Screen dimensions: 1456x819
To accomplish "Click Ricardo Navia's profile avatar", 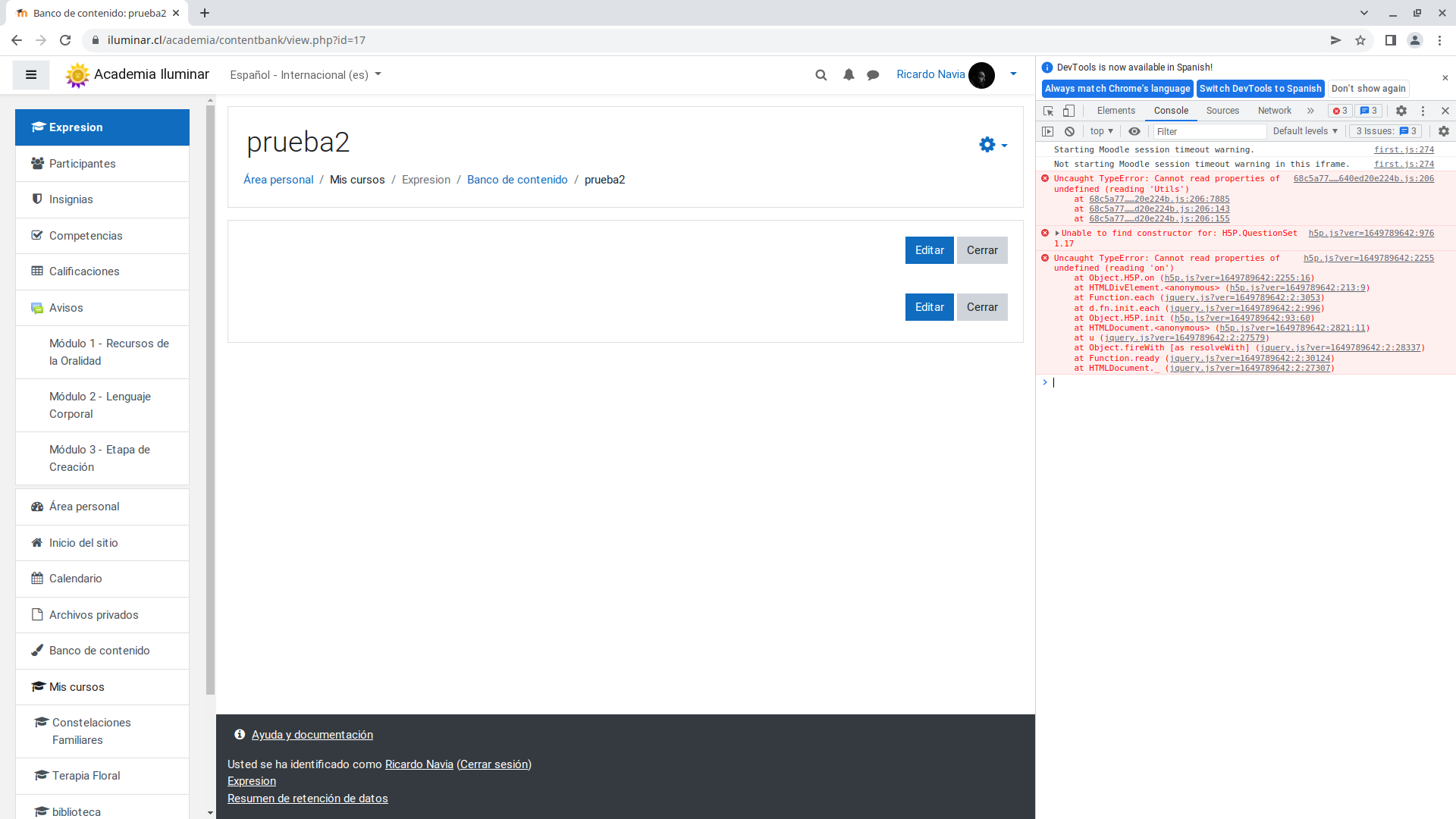I will pyautogui.click(x=981, y=74).
